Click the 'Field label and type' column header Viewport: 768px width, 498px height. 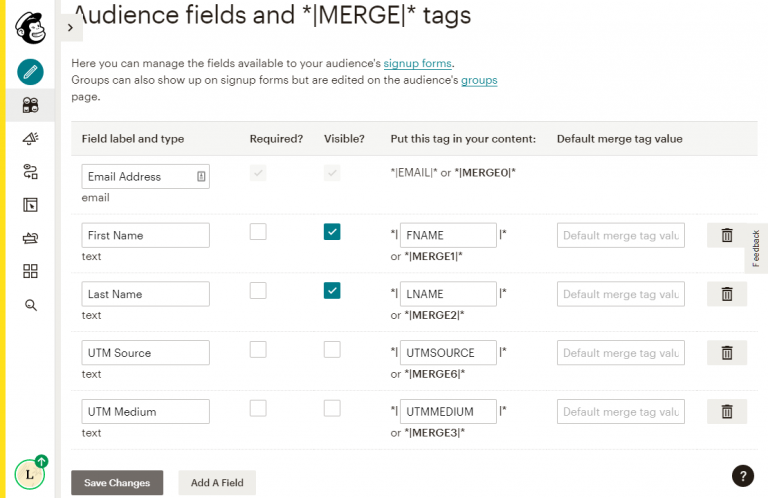133,139
